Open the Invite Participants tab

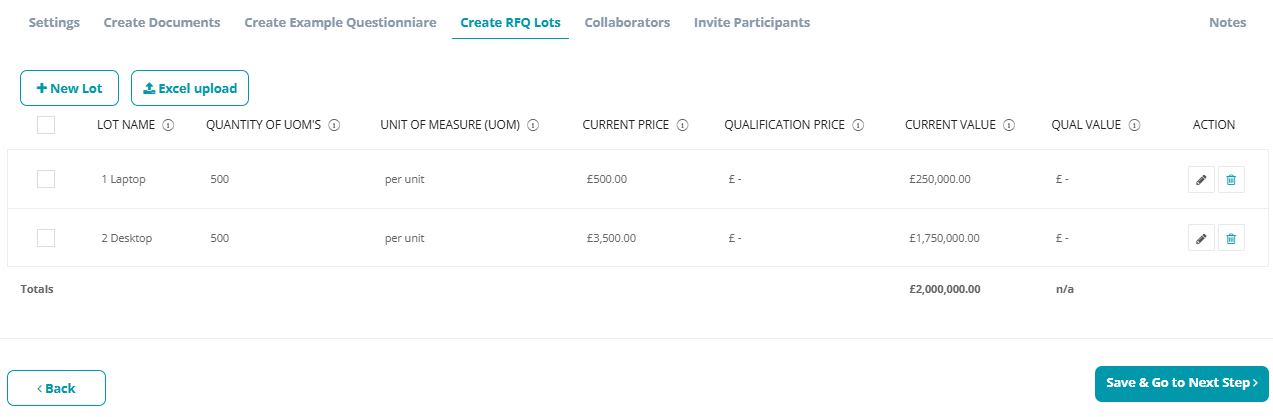click(x=752, y=22)
